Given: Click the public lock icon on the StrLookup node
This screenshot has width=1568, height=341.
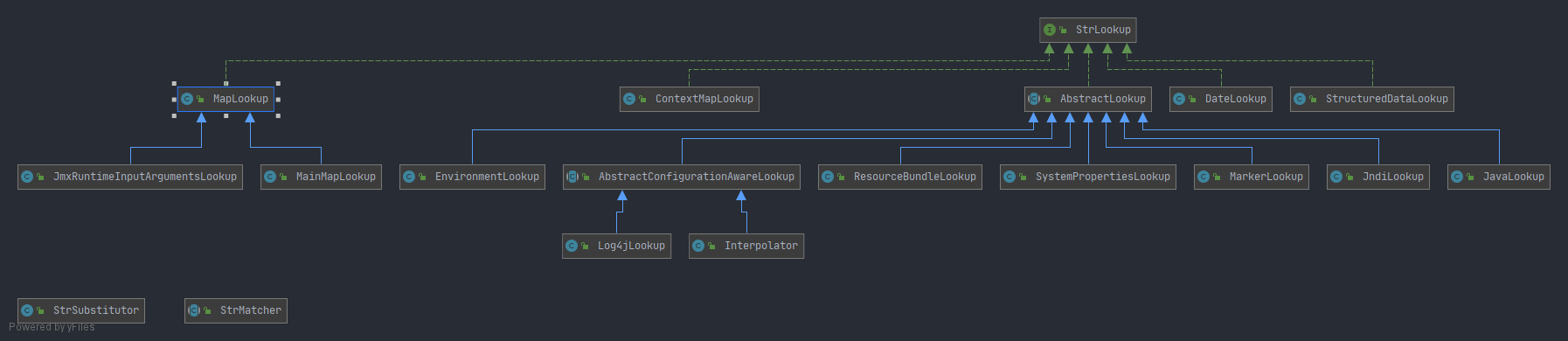Looking at the screenshot, I should point(1063,30).
